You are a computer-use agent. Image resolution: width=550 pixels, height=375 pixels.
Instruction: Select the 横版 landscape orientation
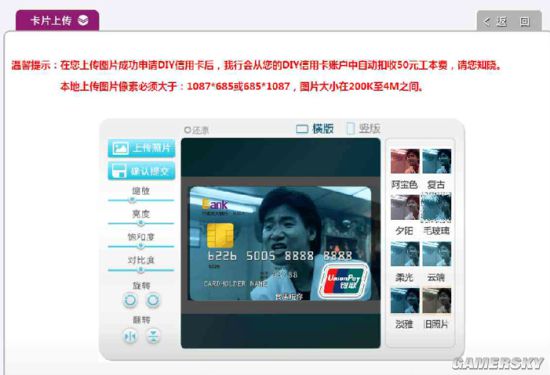coord(314,128)
